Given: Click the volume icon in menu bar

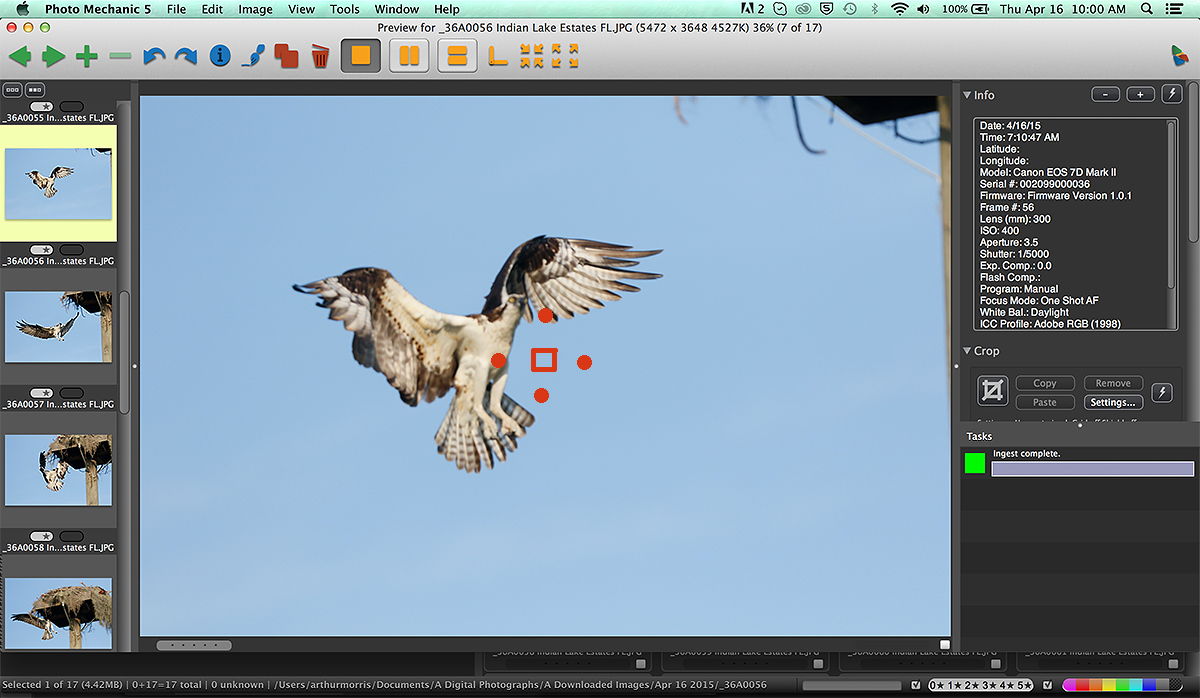Looking at the screenshot, I should 925,9.
